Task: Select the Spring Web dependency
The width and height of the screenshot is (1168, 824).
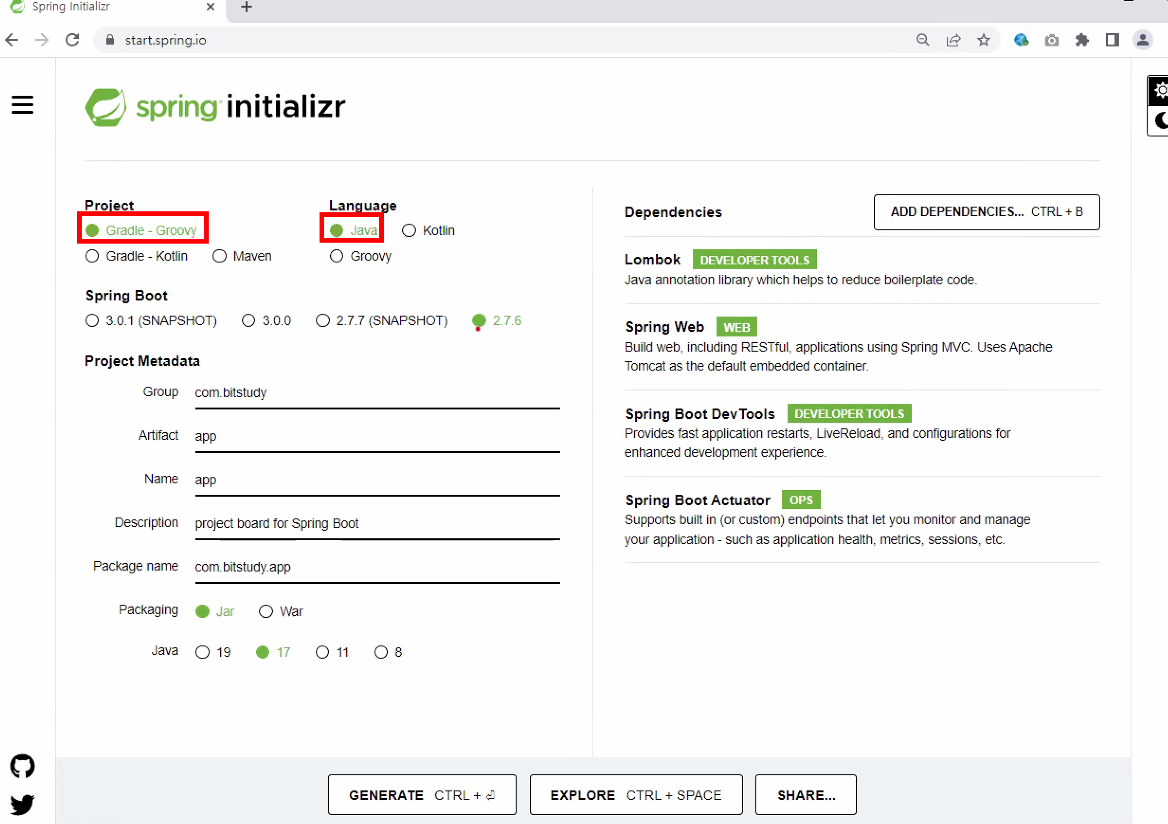Action: (x=862, y=346)
